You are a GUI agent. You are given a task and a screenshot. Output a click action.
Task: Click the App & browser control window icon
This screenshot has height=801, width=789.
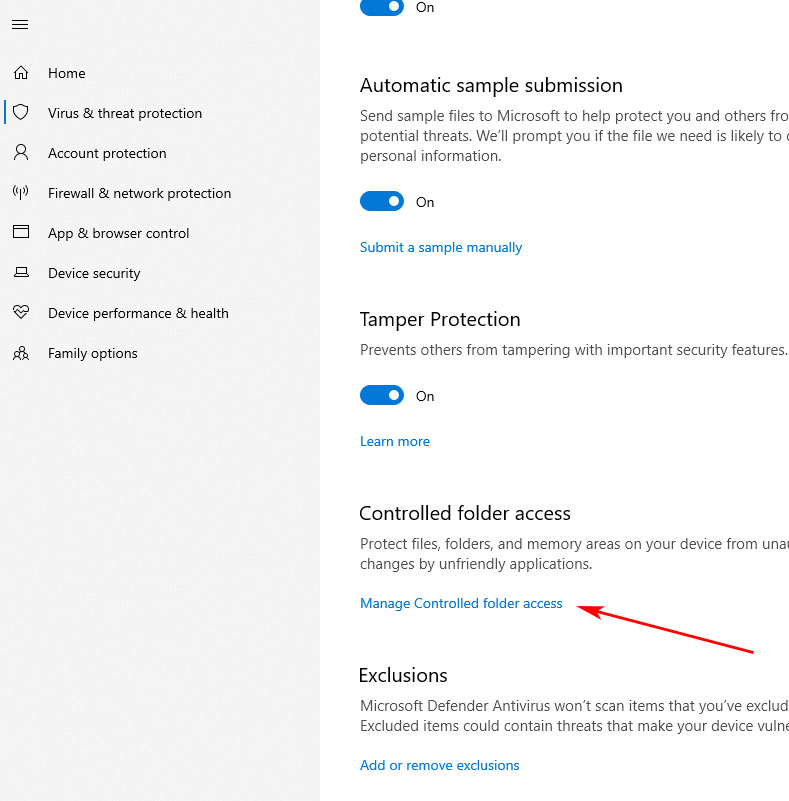pos(21,232)
